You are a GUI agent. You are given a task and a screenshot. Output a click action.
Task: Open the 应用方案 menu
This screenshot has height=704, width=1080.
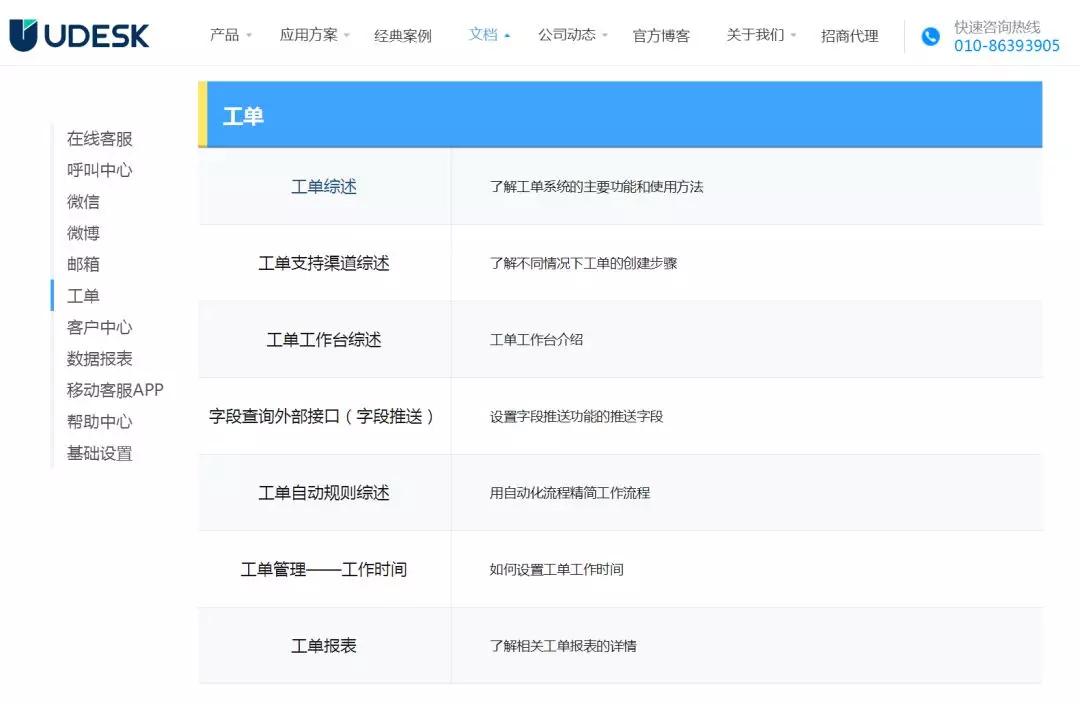309,35
